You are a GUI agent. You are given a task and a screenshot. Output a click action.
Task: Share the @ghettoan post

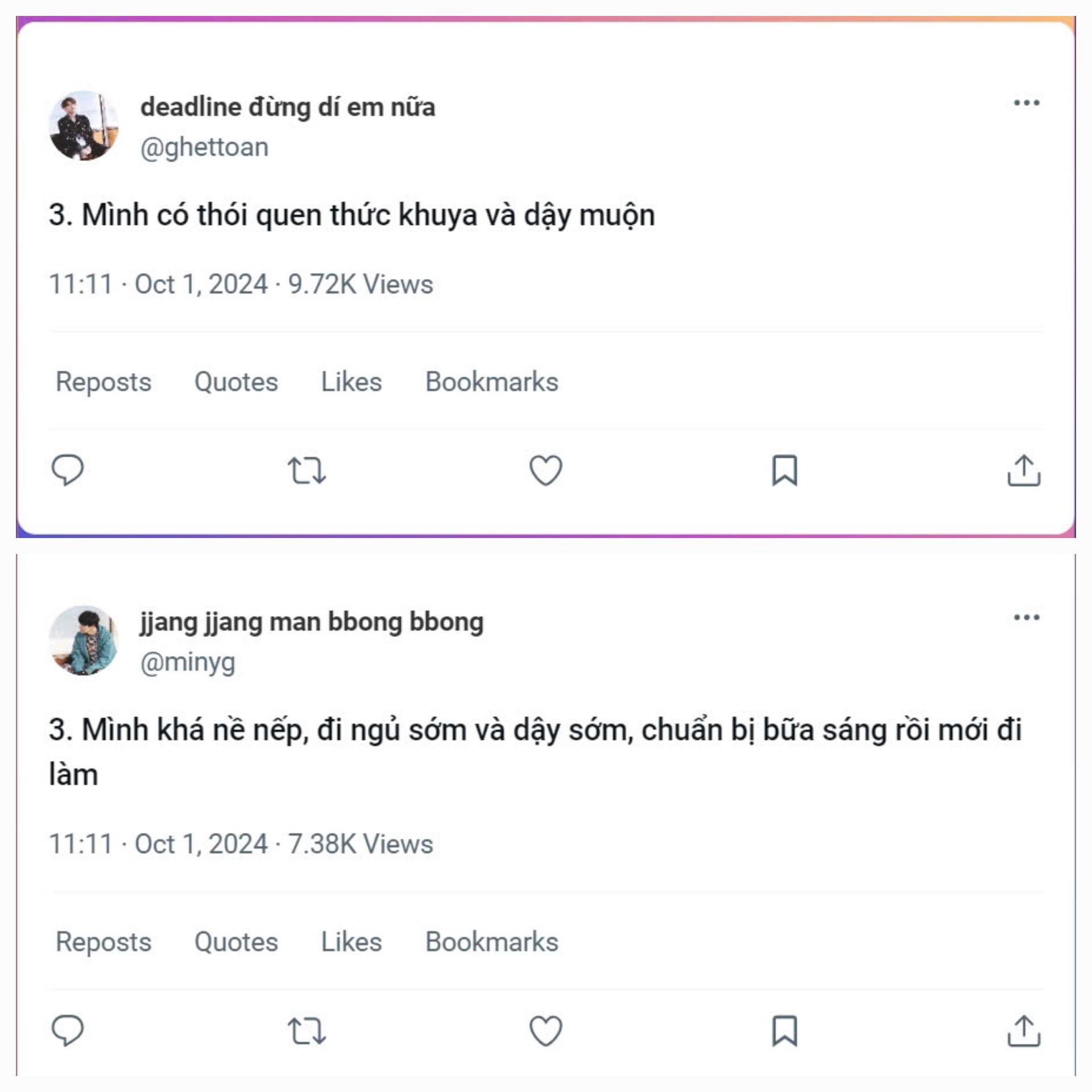pyautogui.click(x=1023, y=470)
